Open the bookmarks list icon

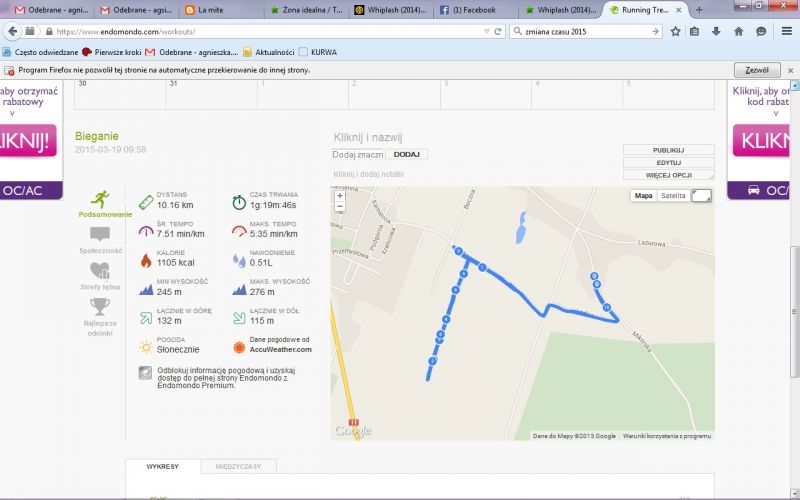[694, 32]
